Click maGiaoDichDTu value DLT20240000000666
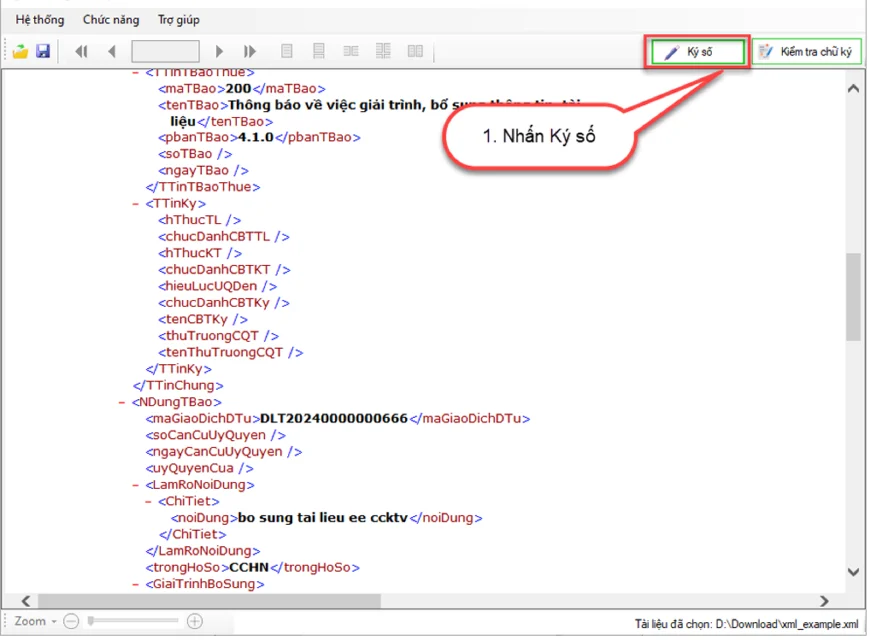Image resolution: width=870 pixels, height=640 pixels. pyautogui.click(x=334, y=419)
